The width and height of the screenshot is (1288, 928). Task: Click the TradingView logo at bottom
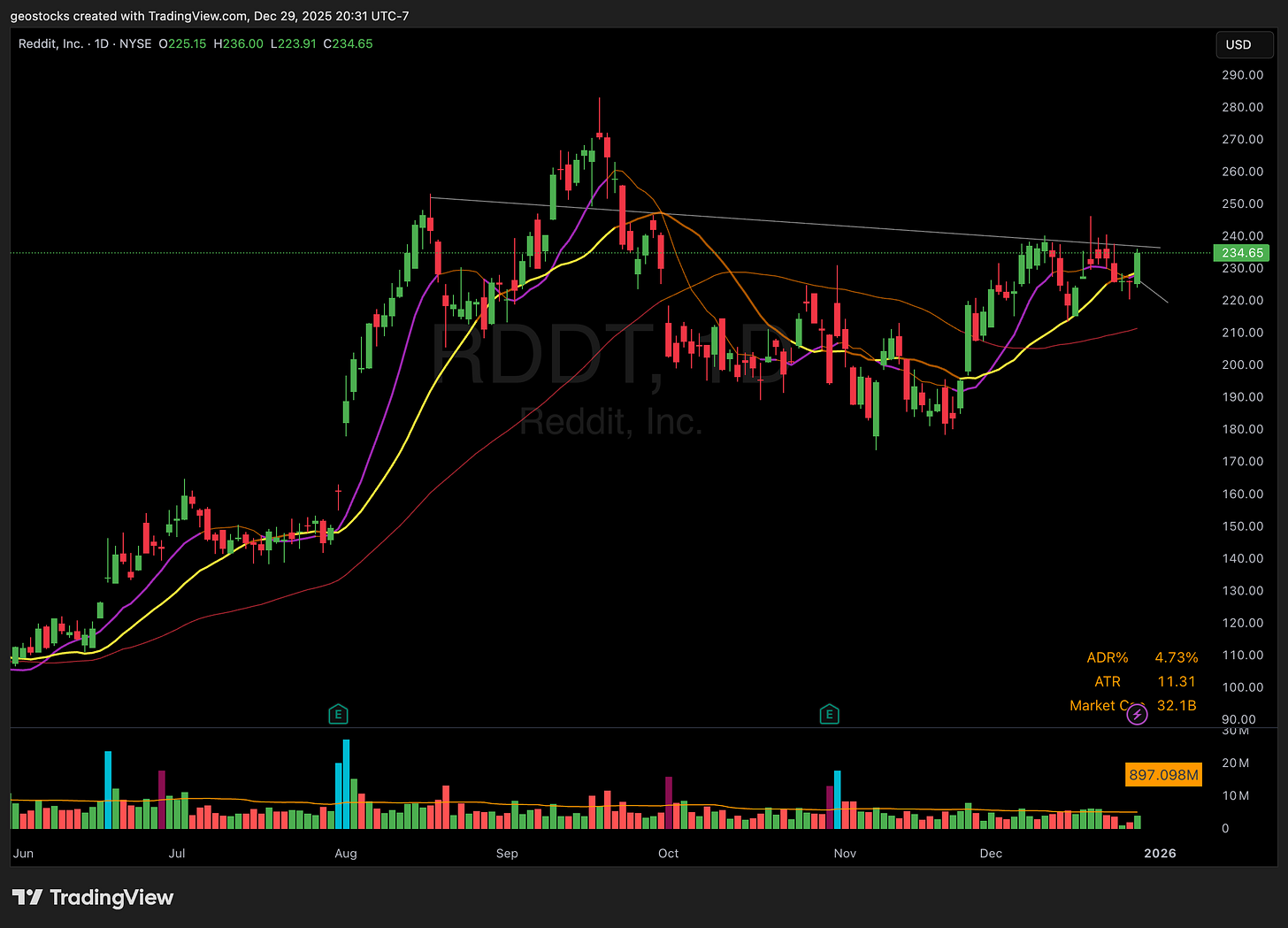(92, 897)
